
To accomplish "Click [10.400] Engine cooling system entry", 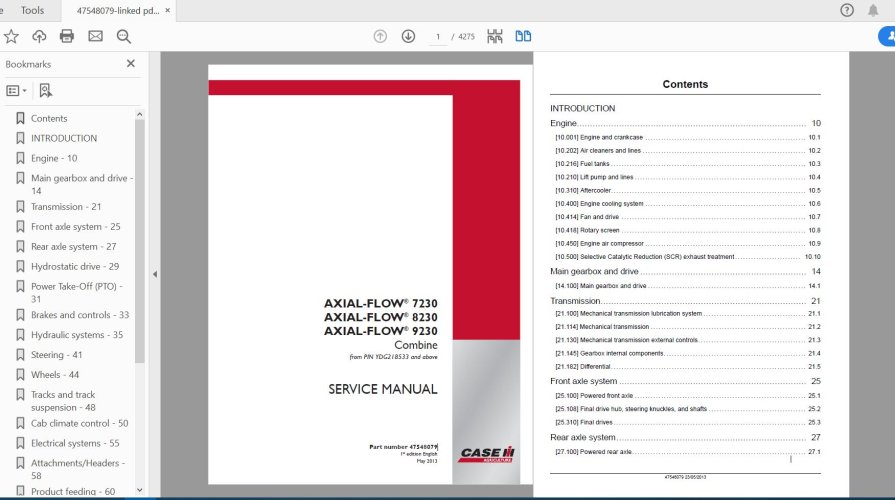I will [688, 204].
